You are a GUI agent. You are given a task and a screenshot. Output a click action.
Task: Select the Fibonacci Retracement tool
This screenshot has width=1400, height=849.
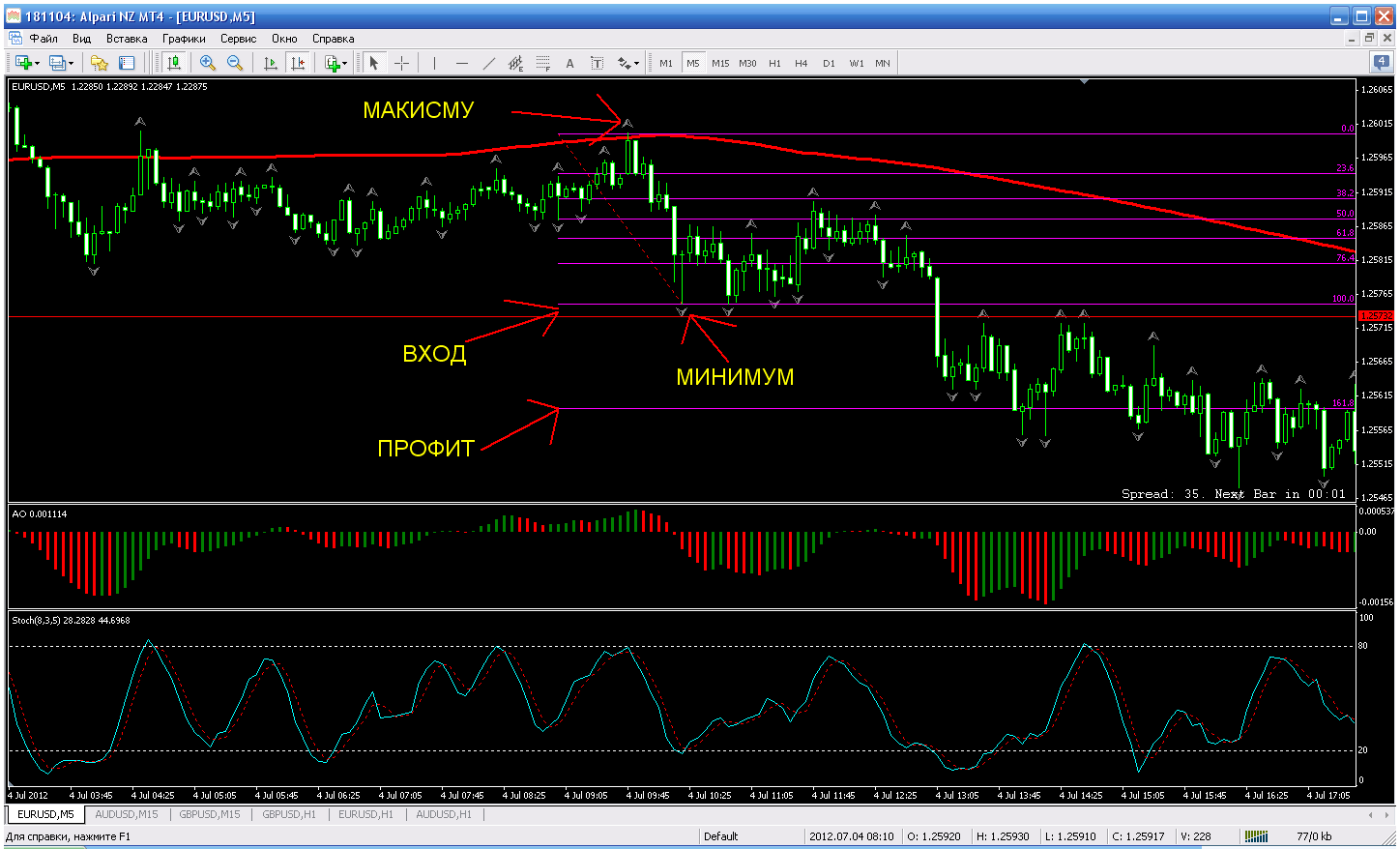click(x=542, y=63)
